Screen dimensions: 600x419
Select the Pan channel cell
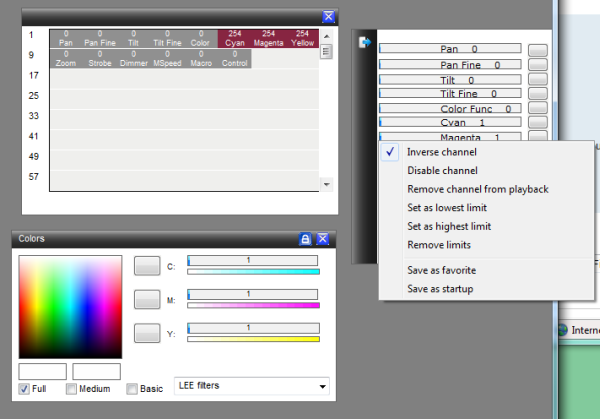66,39
